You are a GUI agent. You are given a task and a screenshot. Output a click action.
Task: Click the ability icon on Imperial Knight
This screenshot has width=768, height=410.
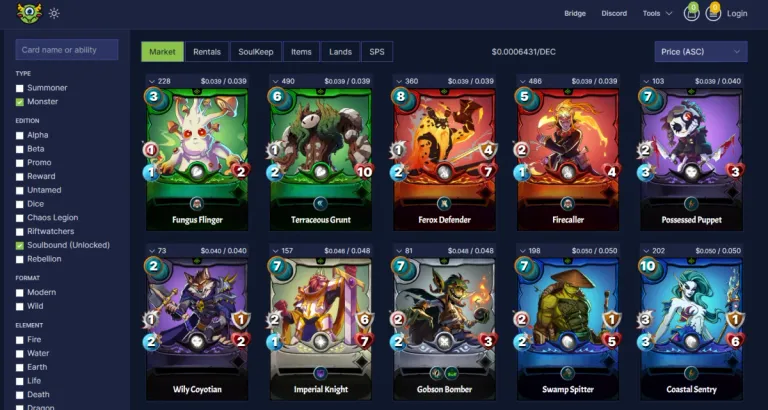pos(320,373)
